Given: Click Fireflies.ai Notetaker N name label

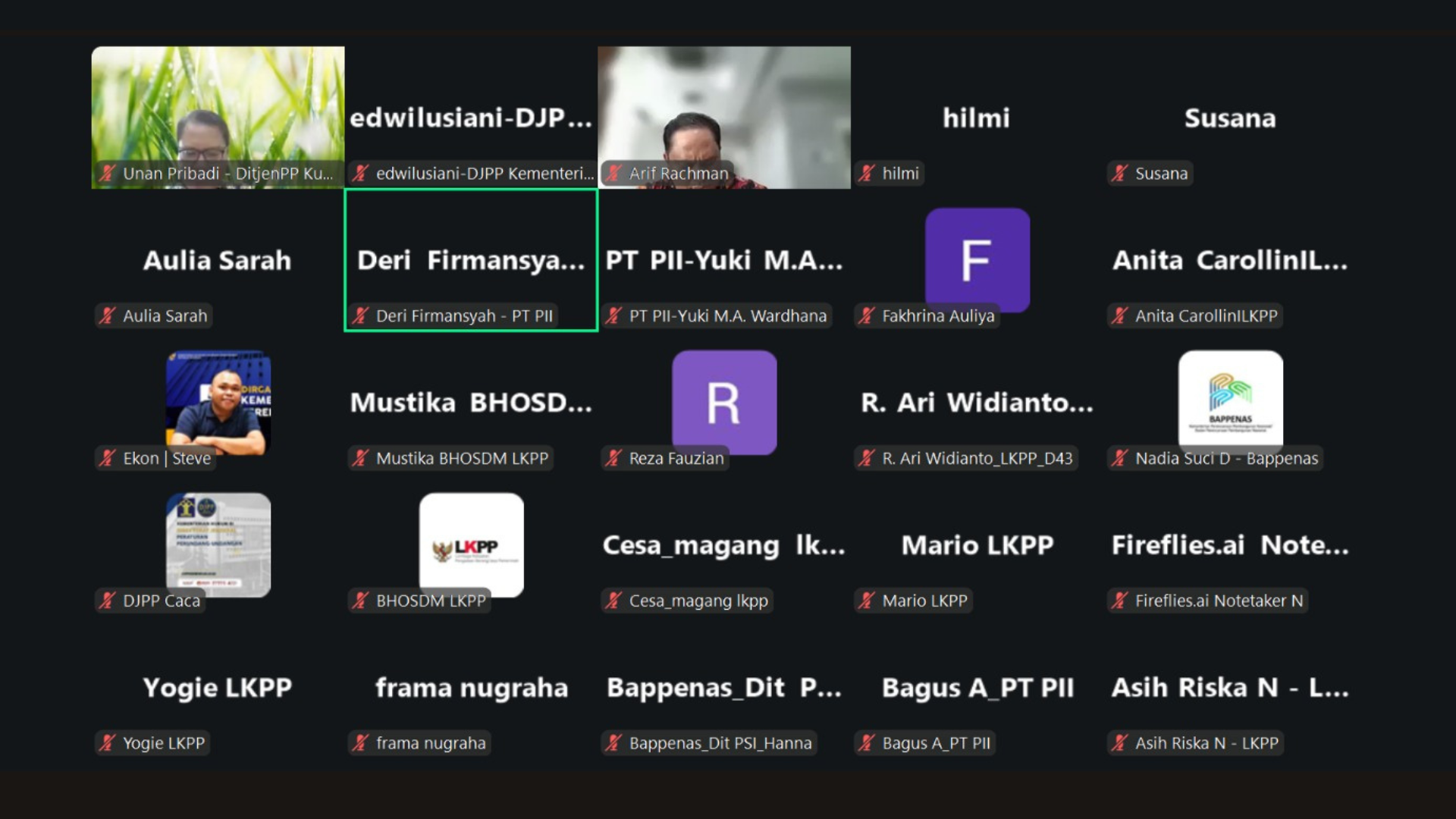Looking at the screenshot, I should pyautogui.click(x=1218, y=601).
